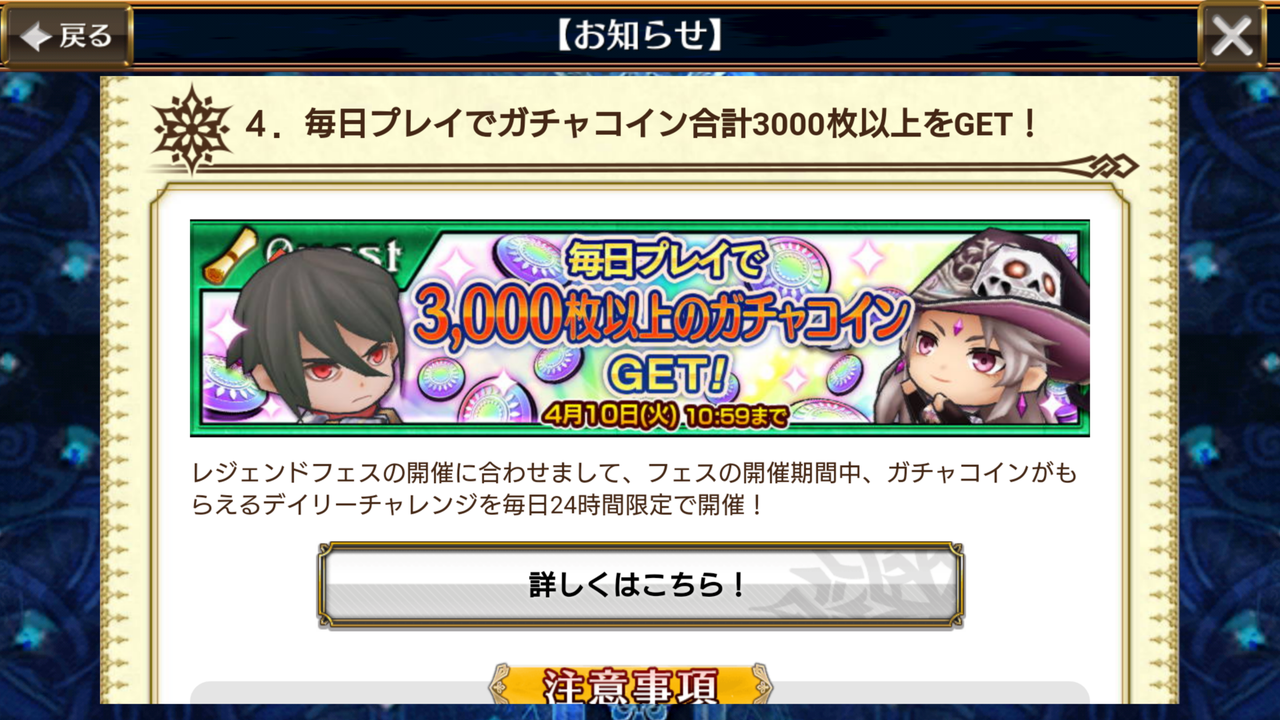Open details via 詳しくはこちら! button
1280x720 pixels.
[x=640, y=585]
